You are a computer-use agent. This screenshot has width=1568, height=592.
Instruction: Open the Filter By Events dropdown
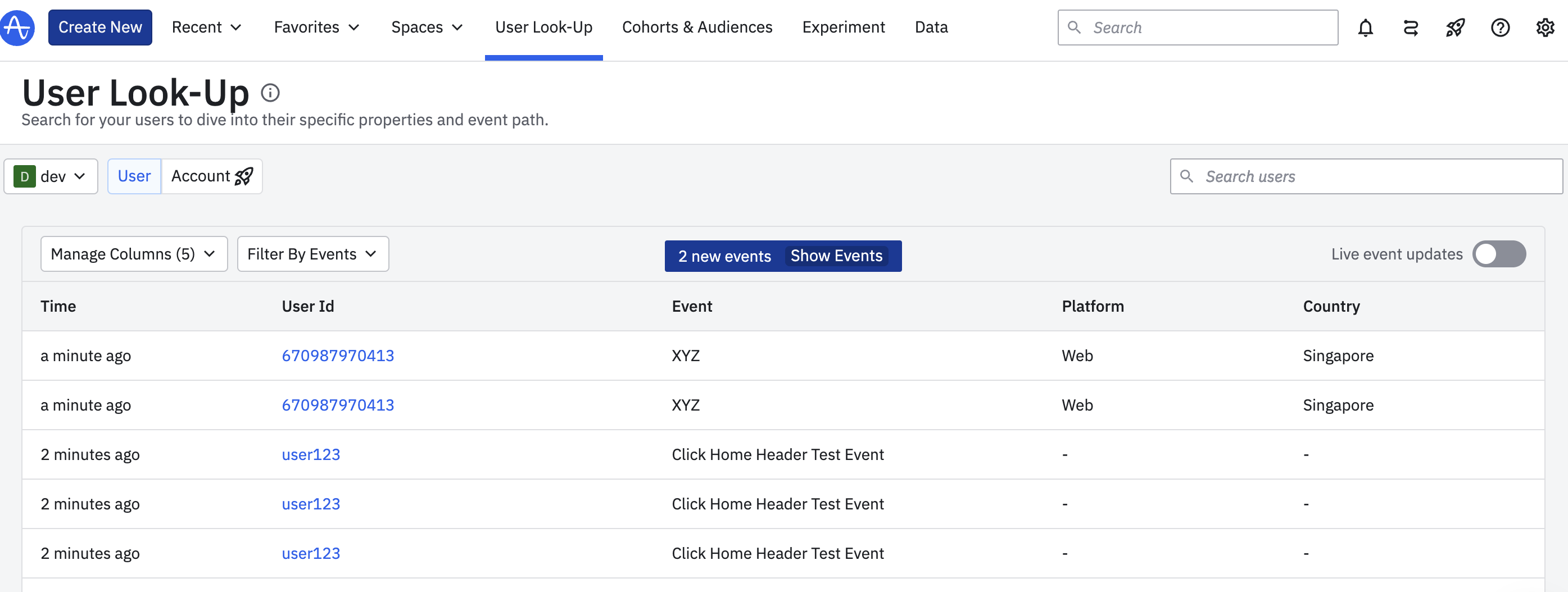pyautogui.click(x=312, y=254)
